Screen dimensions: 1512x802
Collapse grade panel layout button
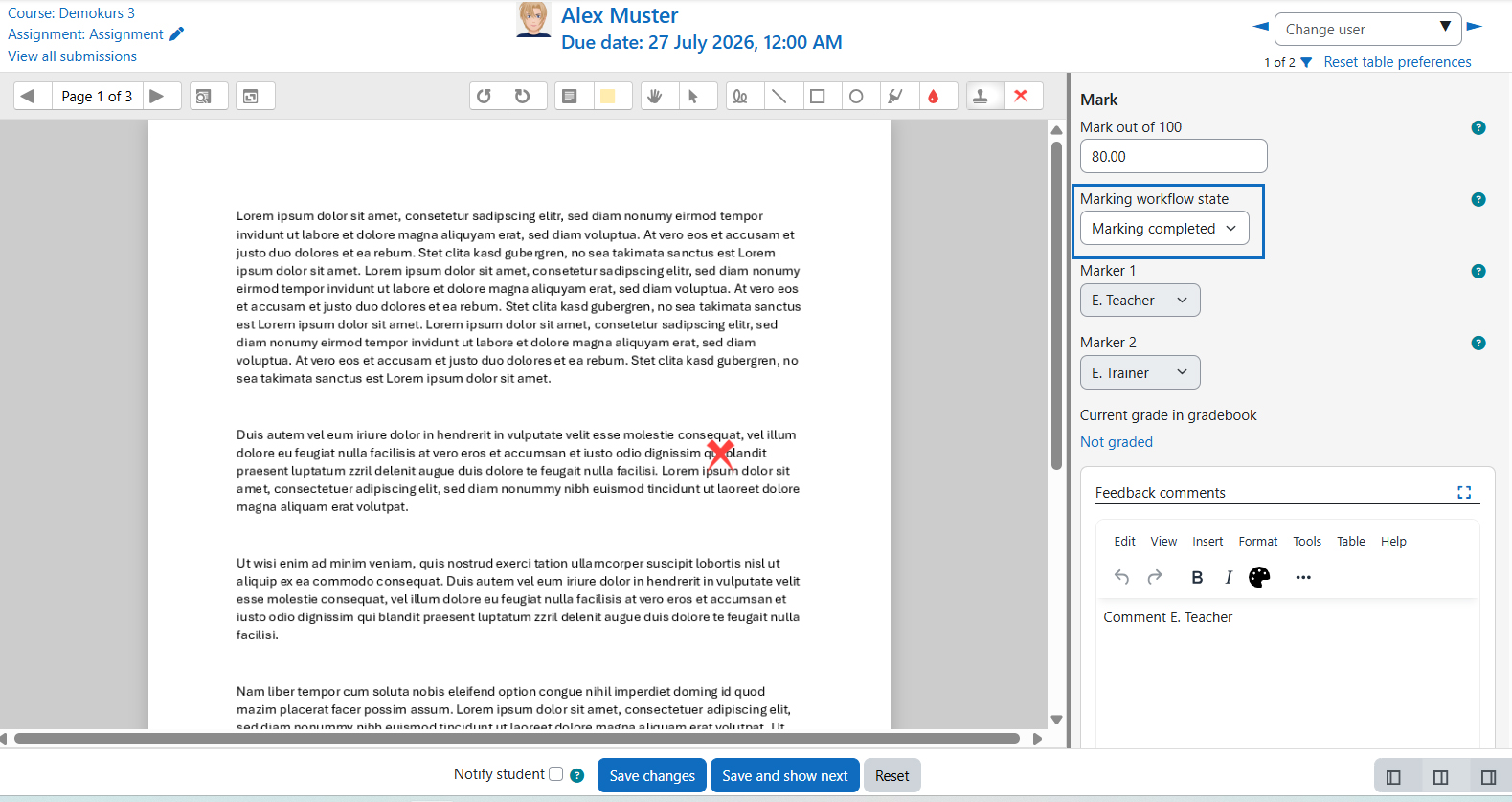point(1393,777)
